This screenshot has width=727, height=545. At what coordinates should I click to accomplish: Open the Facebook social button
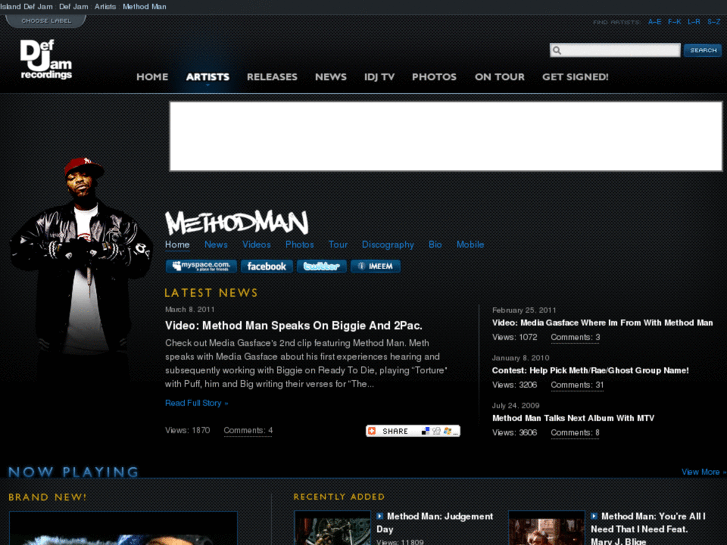tap(267, 266)
